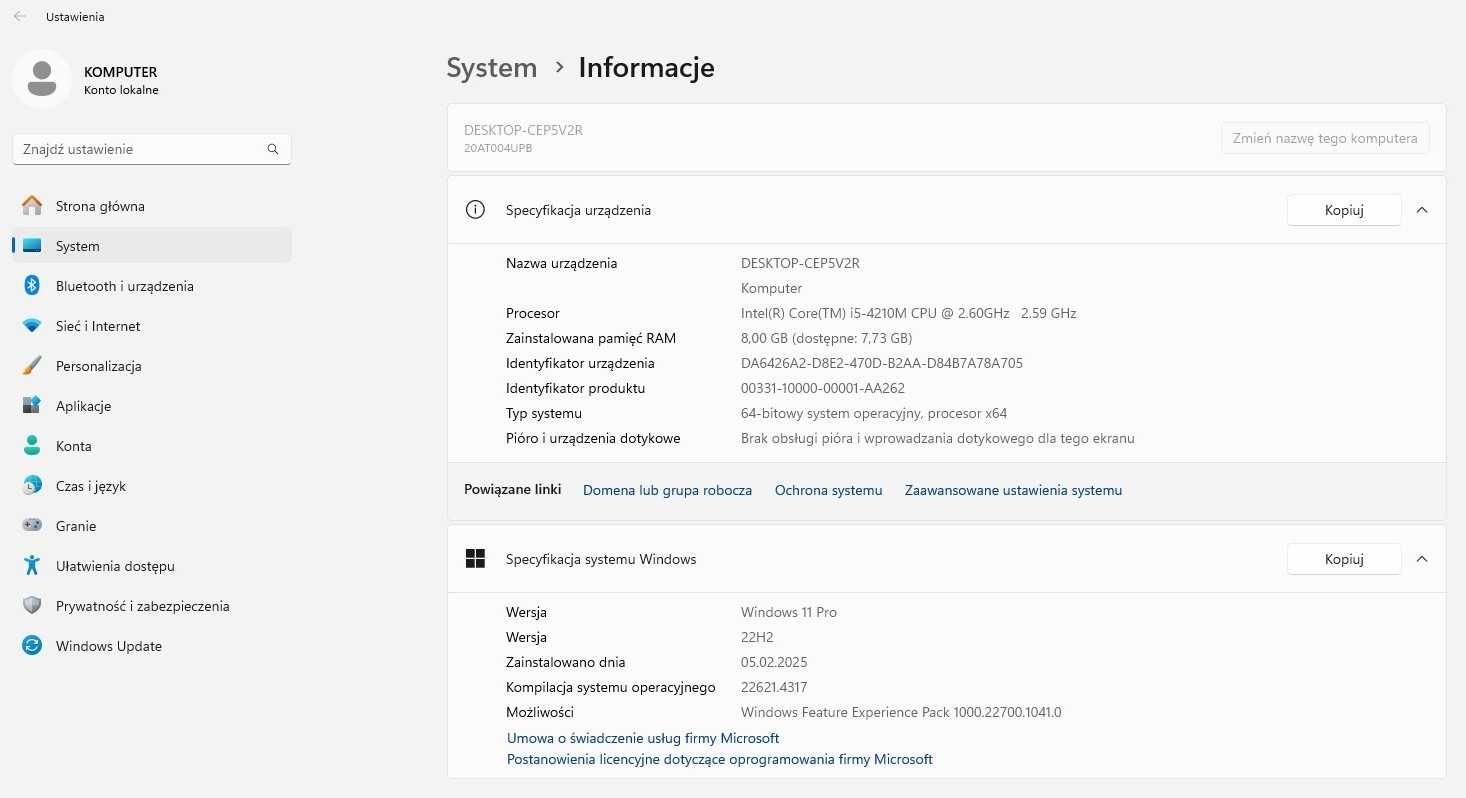Viewport: 1466px width, 798px height.
Task: Click product ID 00331-10000-00001-AA262
Action: 823,388
